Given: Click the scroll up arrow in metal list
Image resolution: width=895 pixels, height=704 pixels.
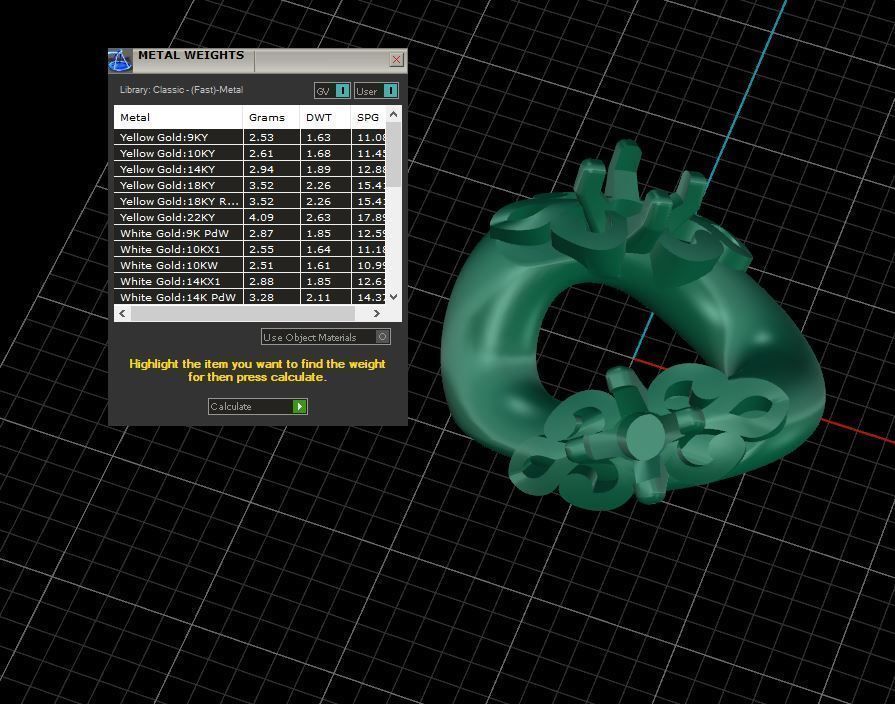Looking at the screenshot, I should click(393, 114).
